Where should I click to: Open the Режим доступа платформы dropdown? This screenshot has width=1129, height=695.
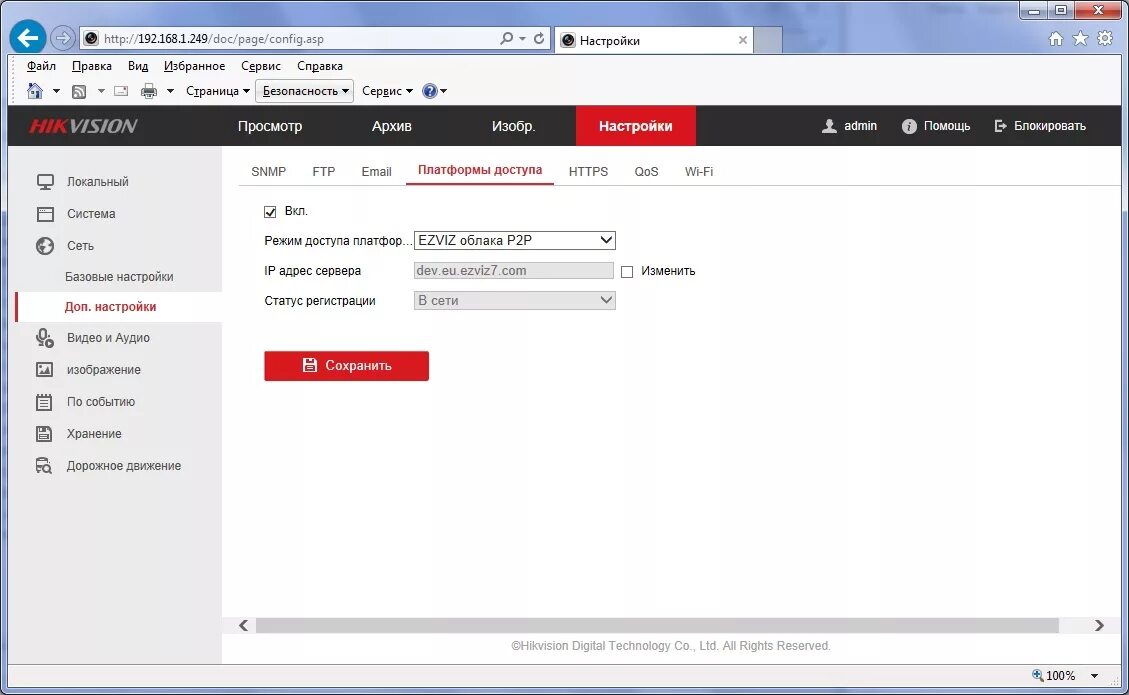(x=515, y=241)
